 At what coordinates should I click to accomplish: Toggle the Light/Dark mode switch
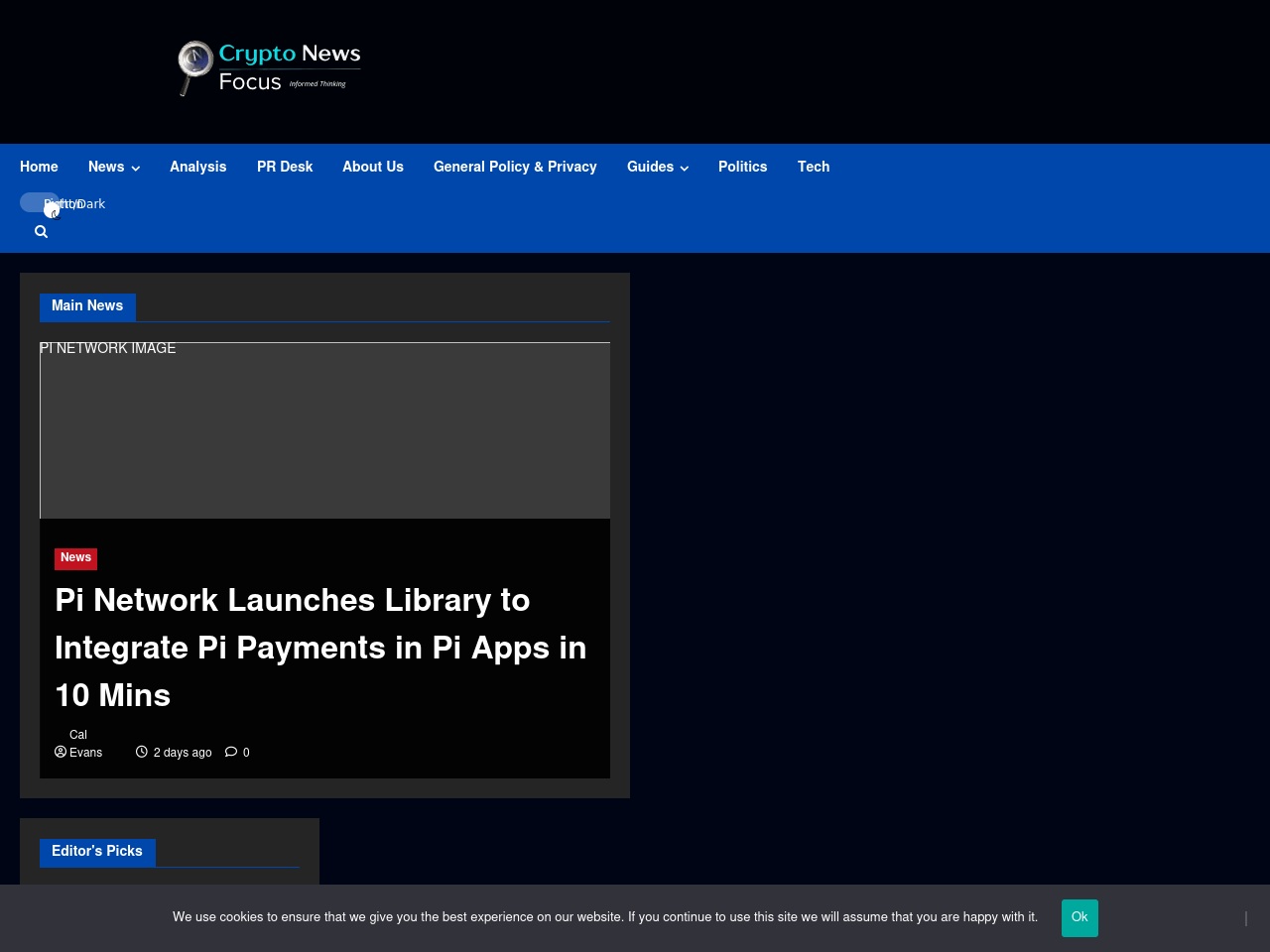pyautogui.click(x=40, y=203)
